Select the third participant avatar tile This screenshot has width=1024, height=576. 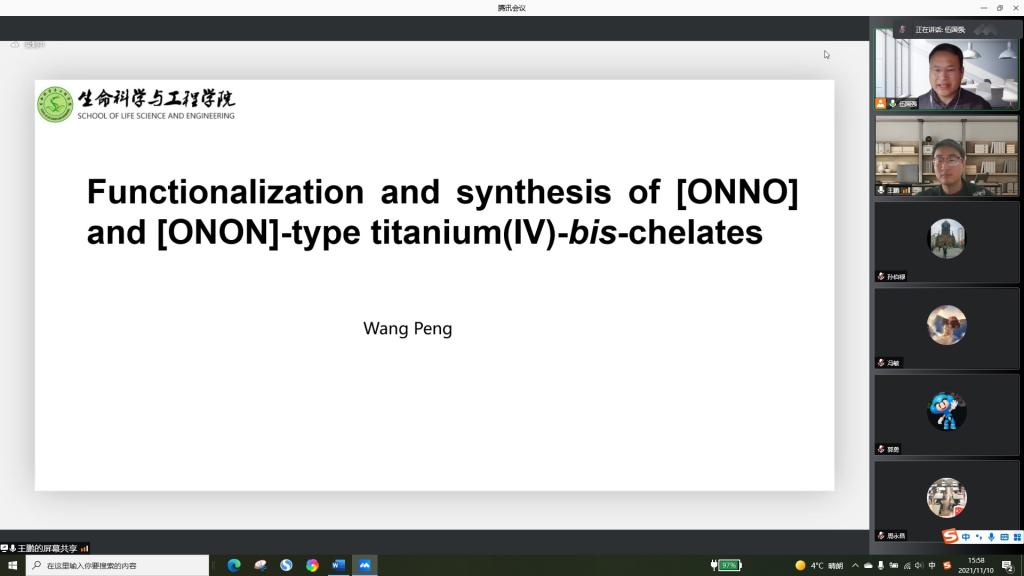pyautogui.click(x=946, y=240)
